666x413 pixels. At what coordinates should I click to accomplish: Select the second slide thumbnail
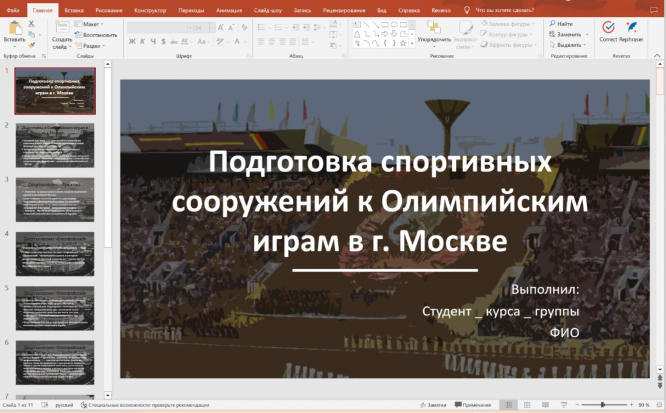55,143
